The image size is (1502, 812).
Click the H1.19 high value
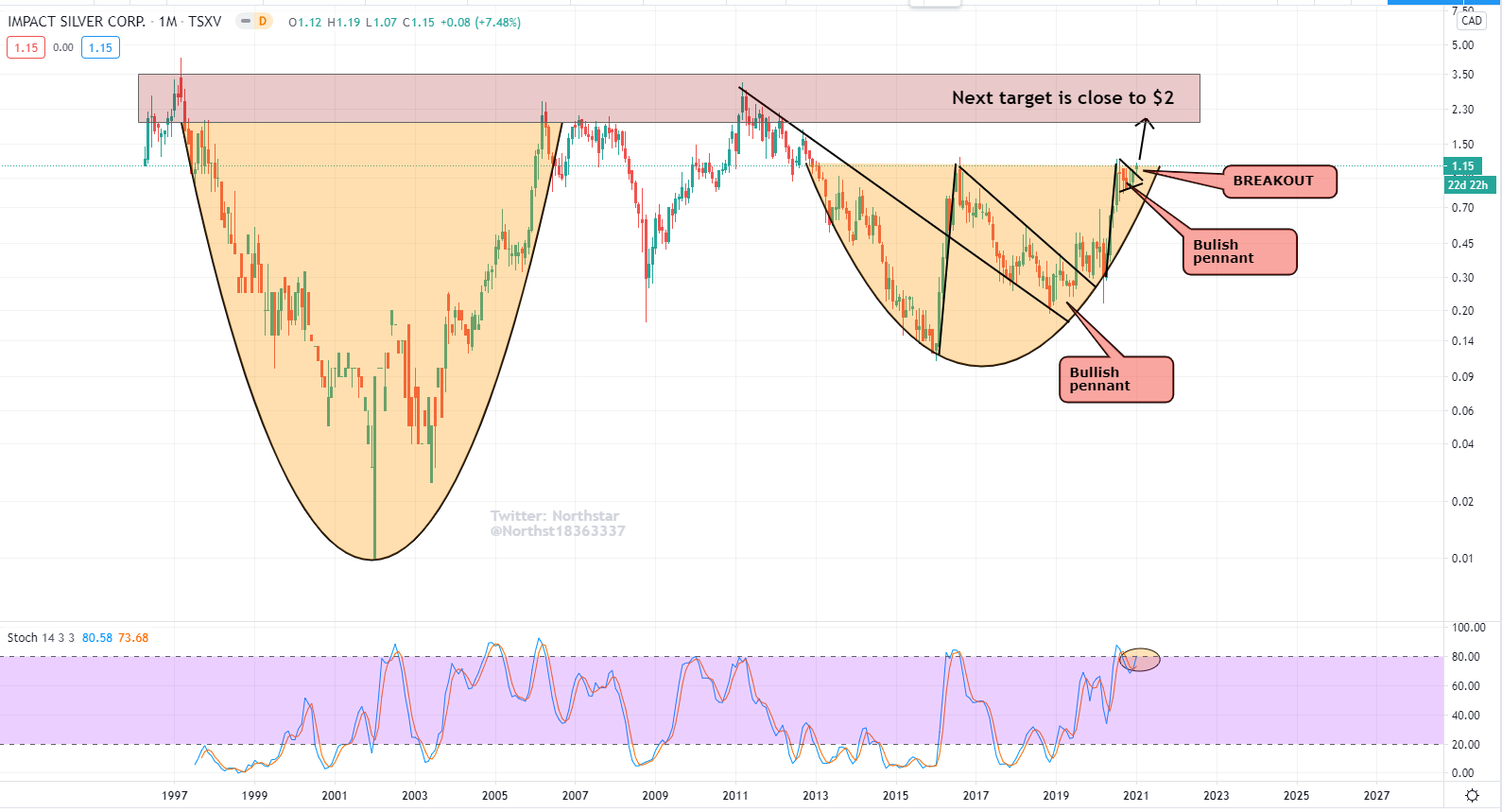[x=343, y=23]
